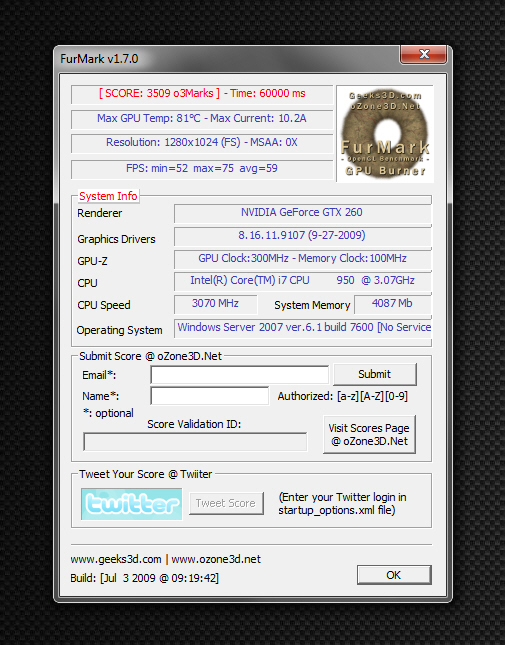Screen dimensions: 505x645
Task: Click the Tweet Your Score @ Twiiter heading
Action: [x=146, y=474]
